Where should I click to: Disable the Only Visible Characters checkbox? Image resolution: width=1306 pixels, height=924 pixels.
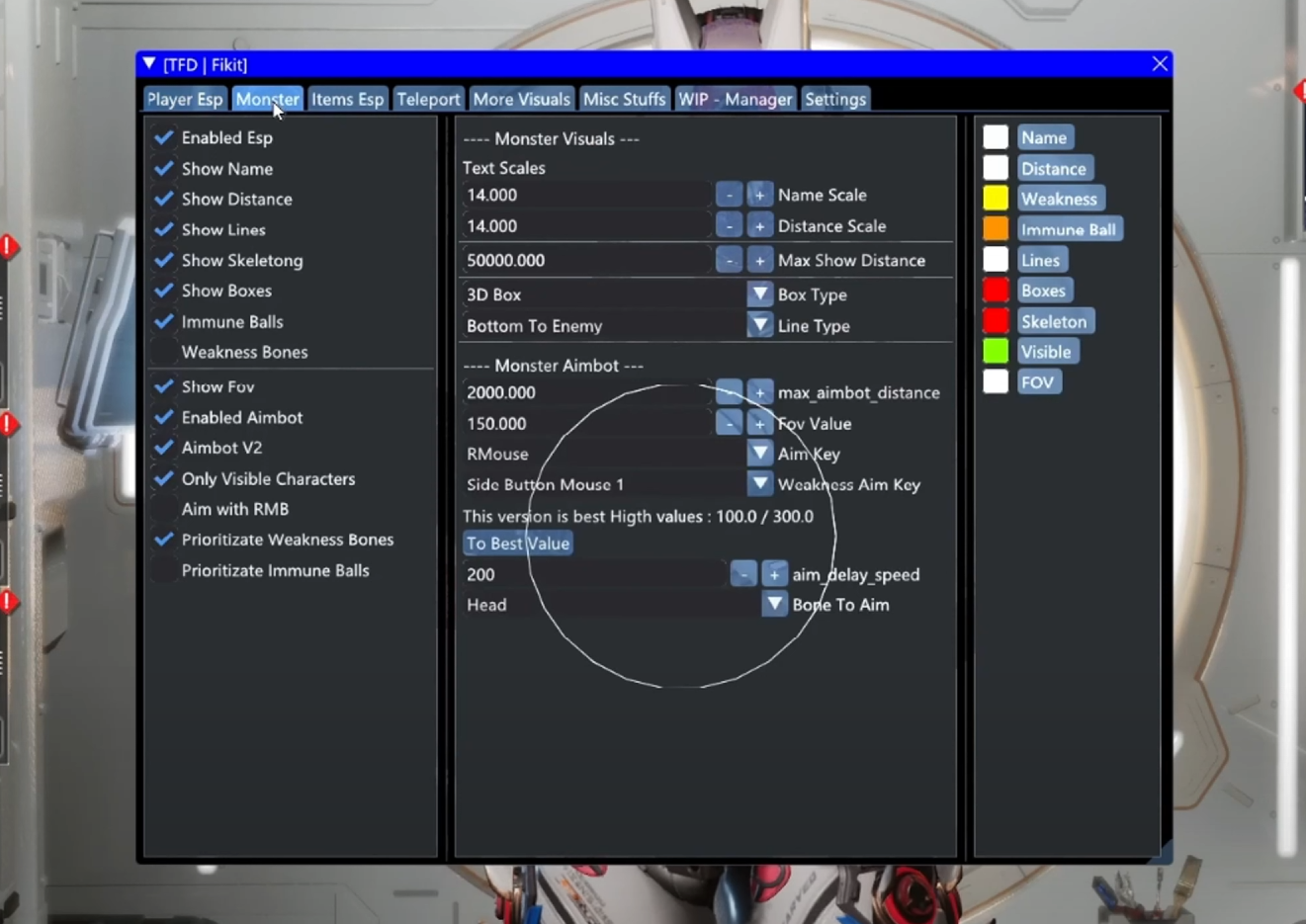164,478
